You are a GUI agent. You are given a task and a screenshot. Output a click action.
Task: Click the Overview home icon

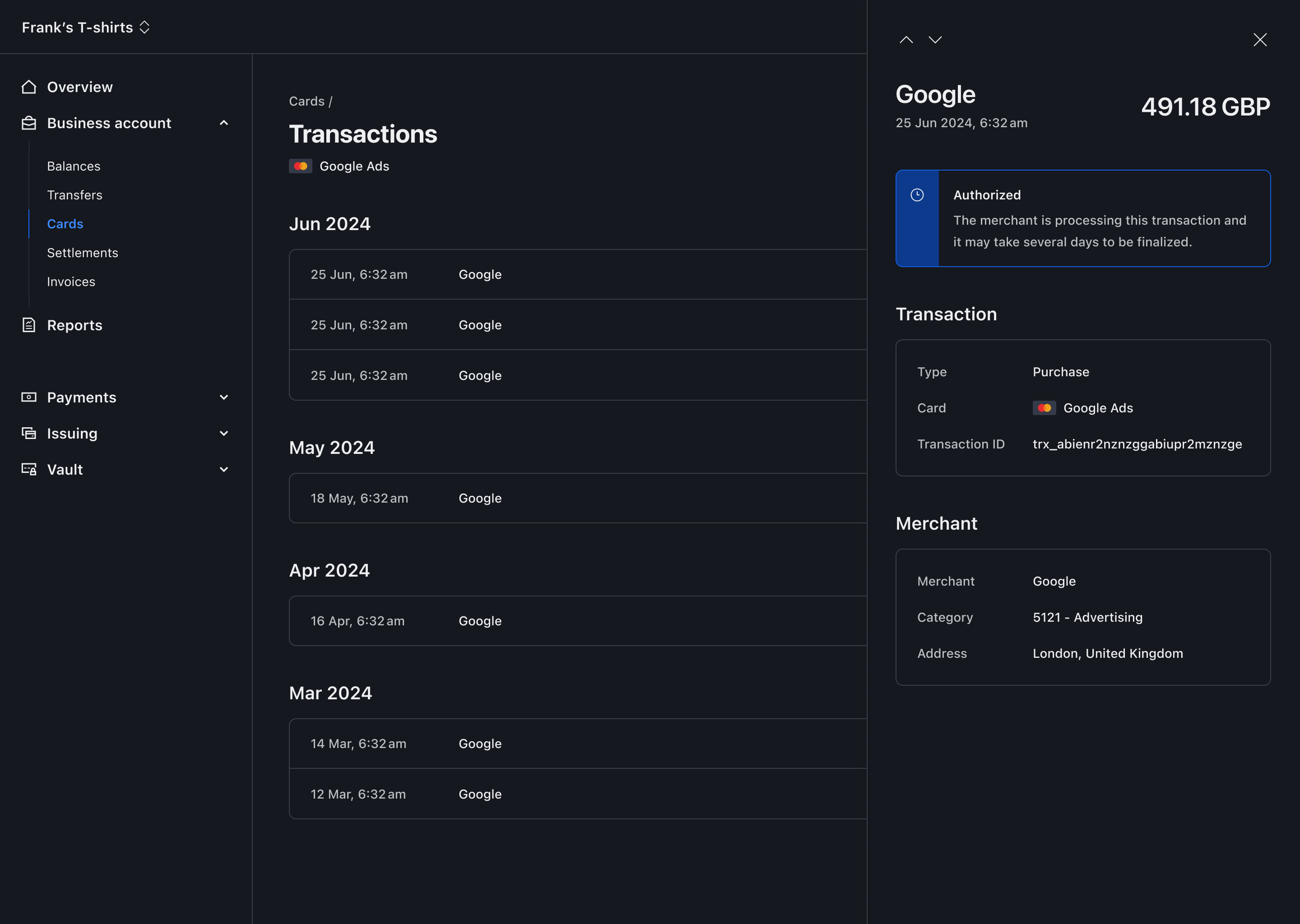[29, 87]
